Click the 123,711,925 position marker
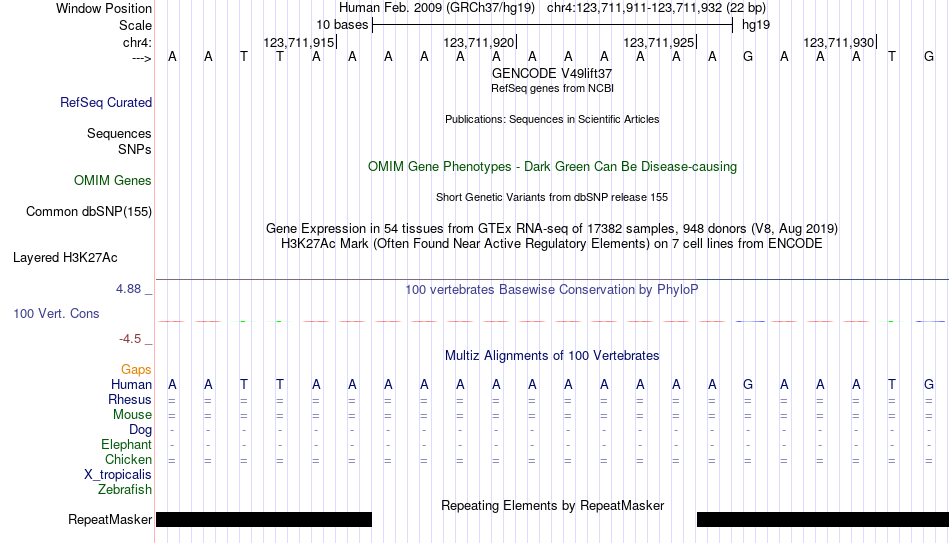950x543 pixels. tap(660, 42)
